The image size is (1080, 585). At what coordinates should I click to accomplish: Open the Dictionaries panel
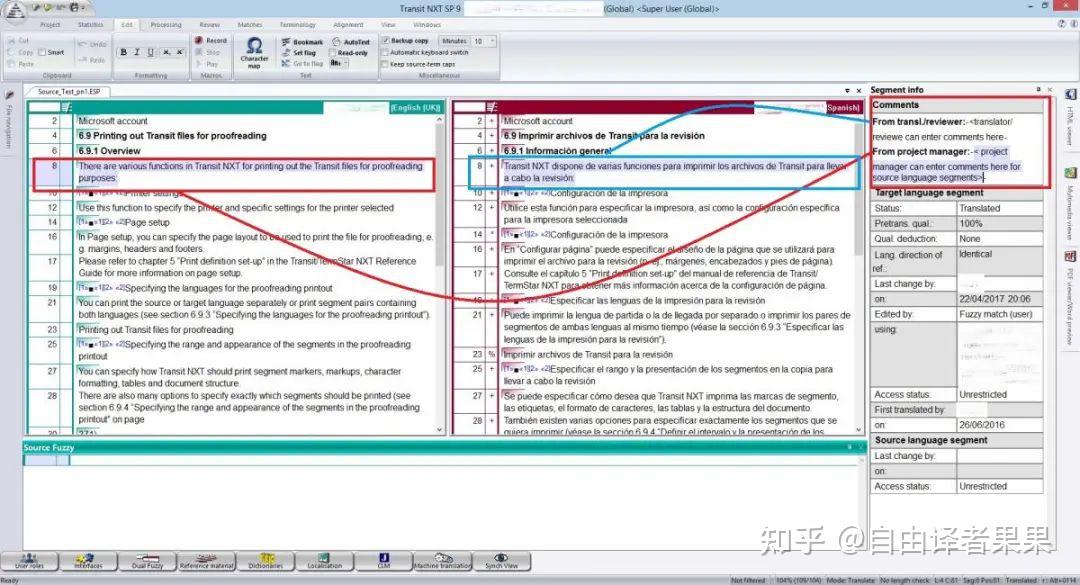pyautogui.click(x=265, y=562)
